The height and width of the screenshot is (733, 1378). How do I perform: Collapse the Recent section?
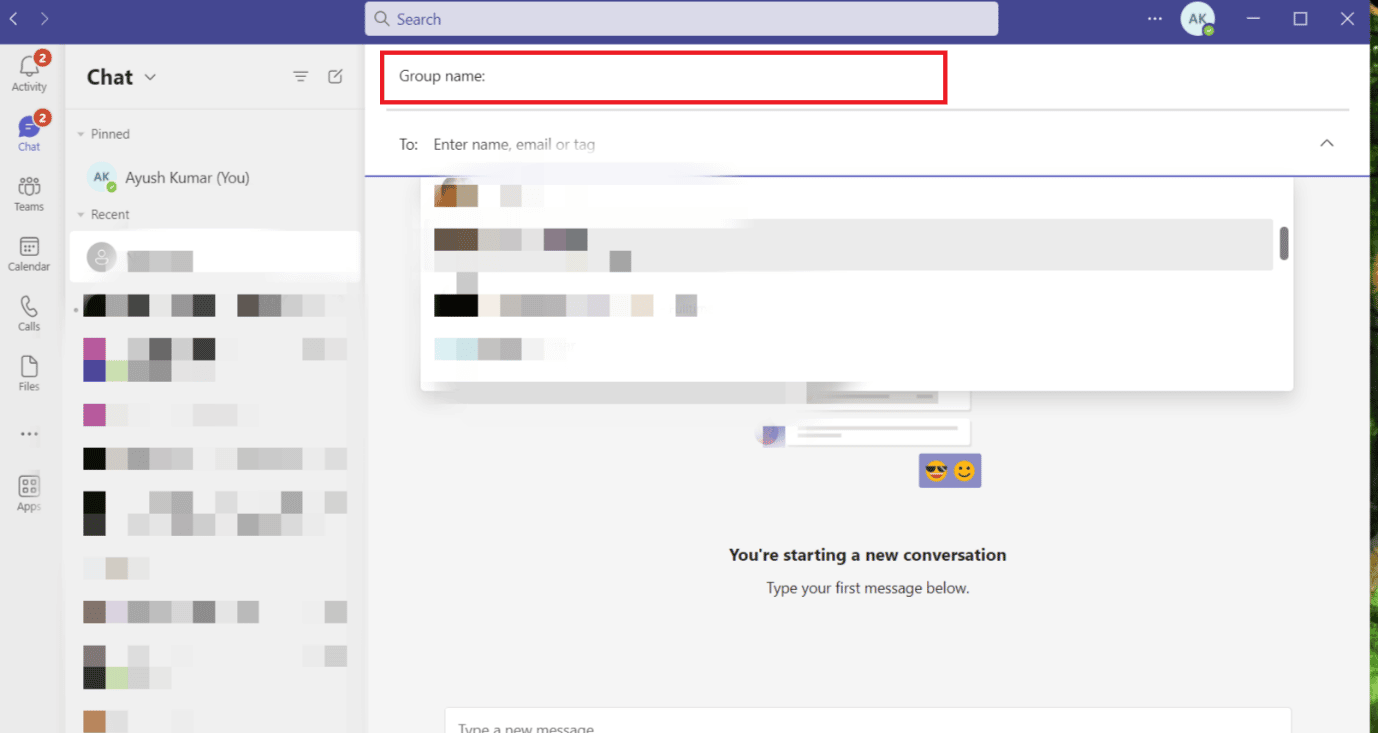pyautogui.click(x=81, y=215)
